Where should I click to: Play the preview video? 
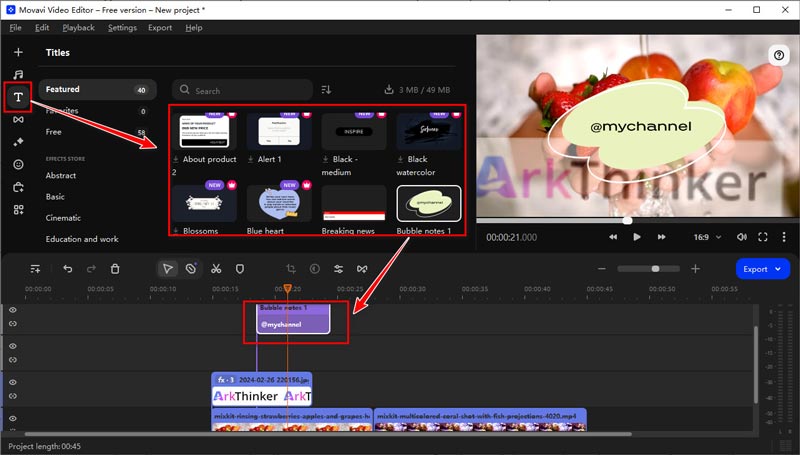pos(637,237)
